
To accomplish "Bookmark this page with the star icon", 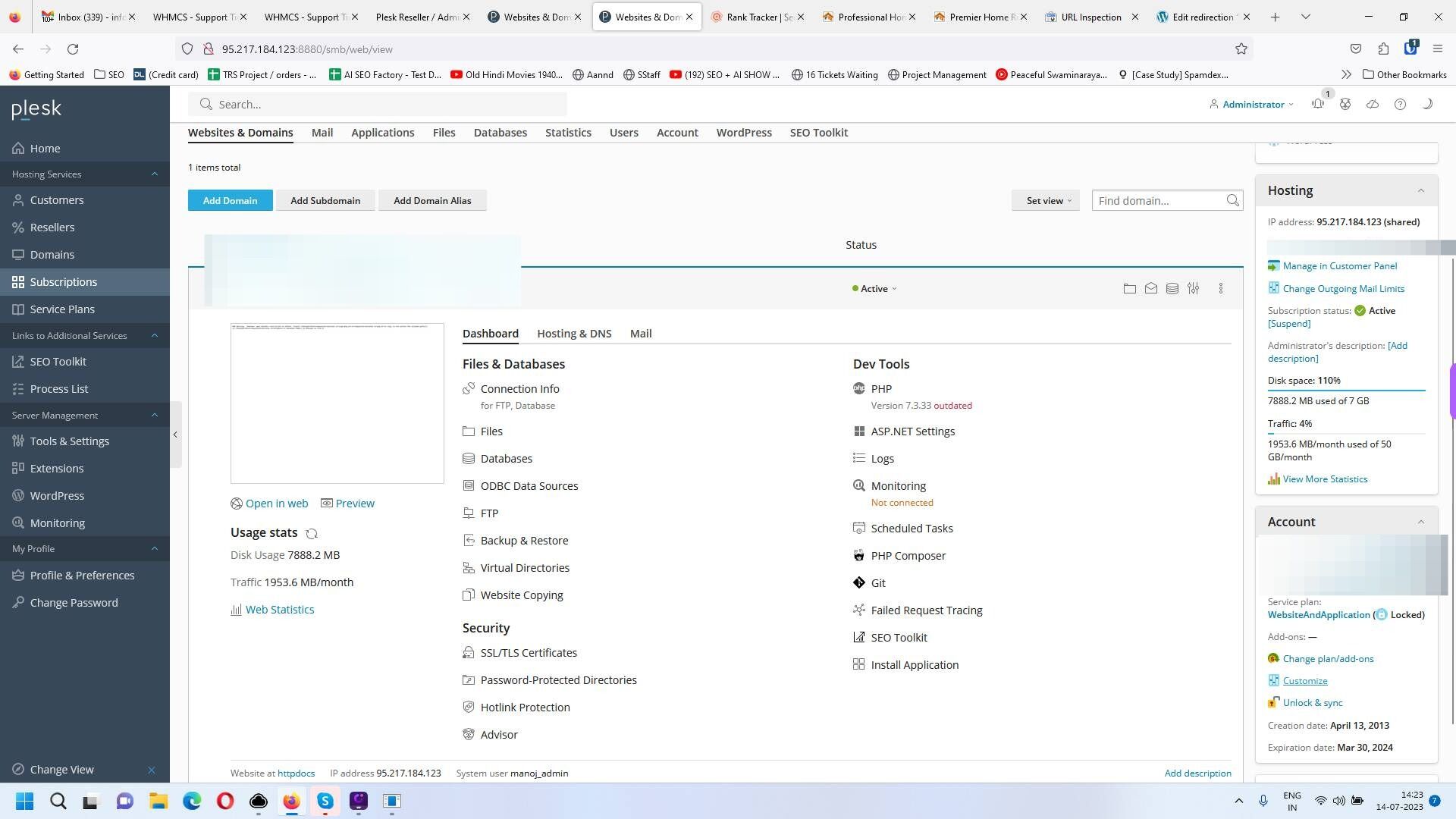I will (x=1241, y=49).
